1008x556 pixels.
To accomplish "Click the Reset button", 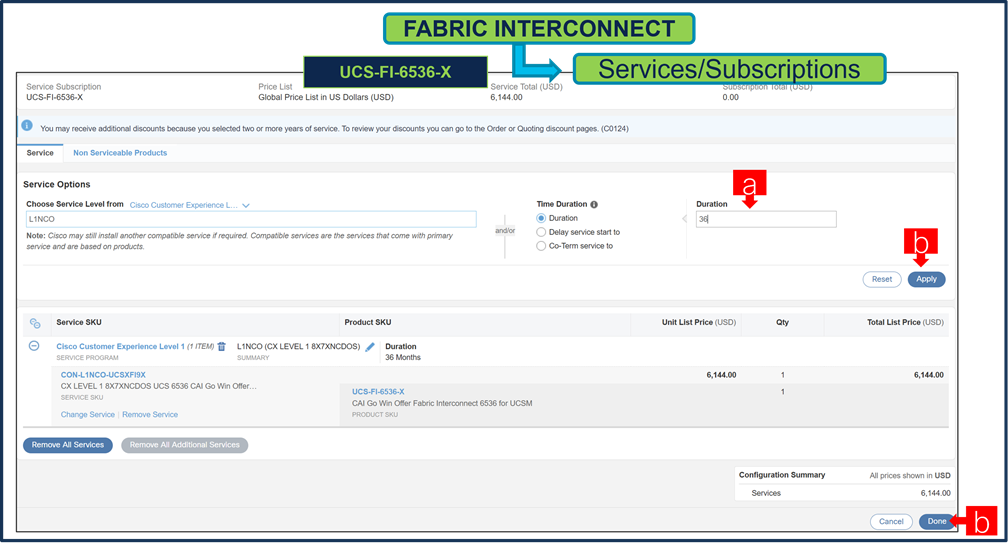I will [x=882, y=280].
